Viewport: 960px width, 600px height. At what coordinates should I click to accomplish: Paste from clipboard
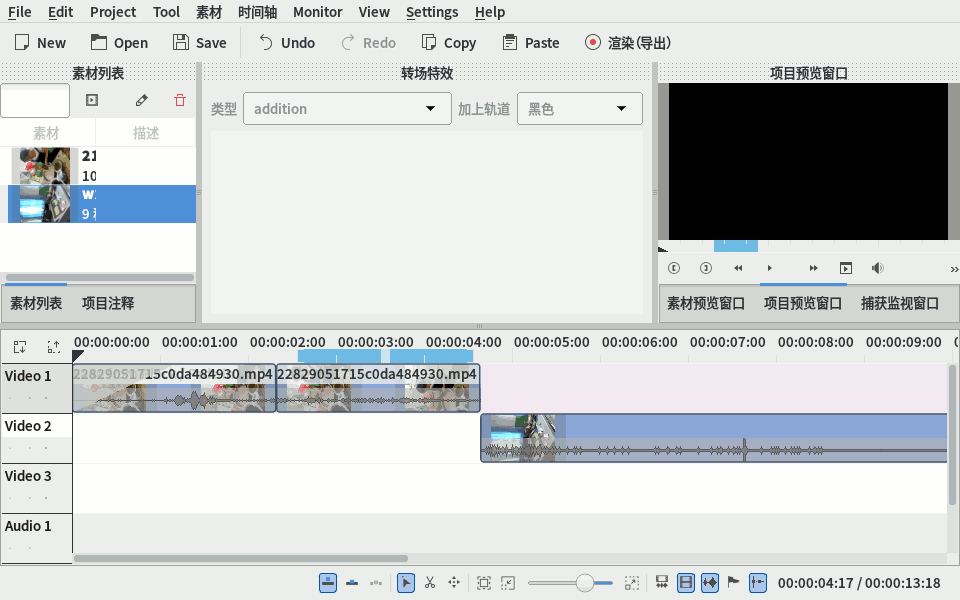point(531,43)
